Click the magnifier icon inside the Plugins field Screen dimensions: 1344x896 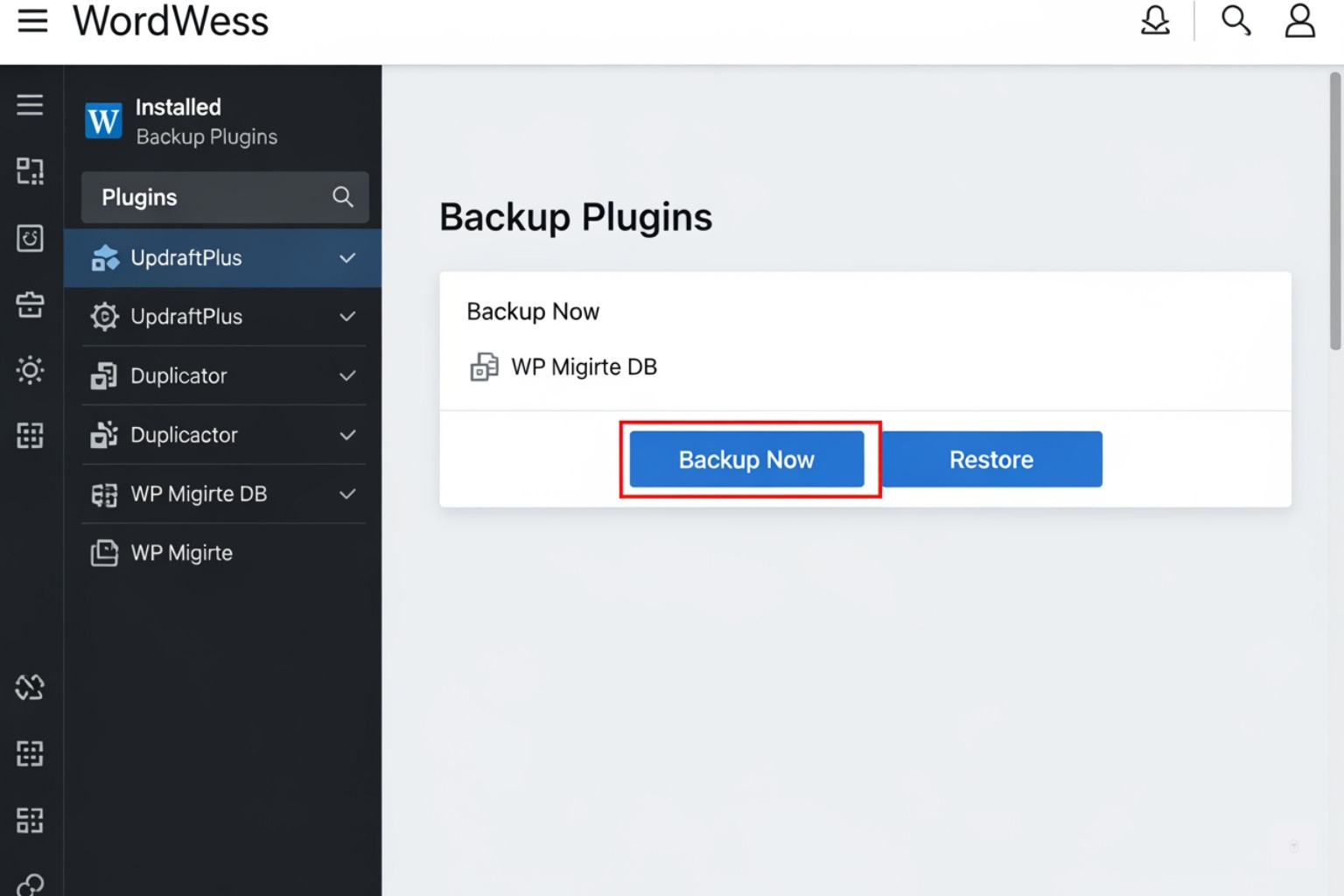click(x=343, y=197)
